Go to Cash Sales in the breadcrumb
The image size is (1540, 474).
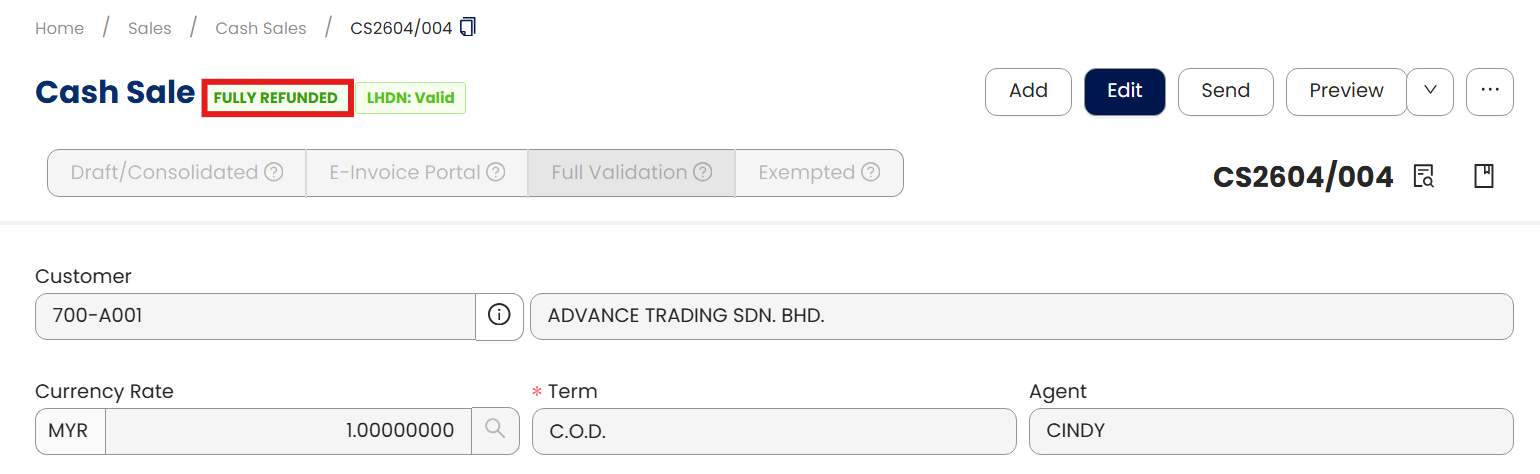point(261,28)
